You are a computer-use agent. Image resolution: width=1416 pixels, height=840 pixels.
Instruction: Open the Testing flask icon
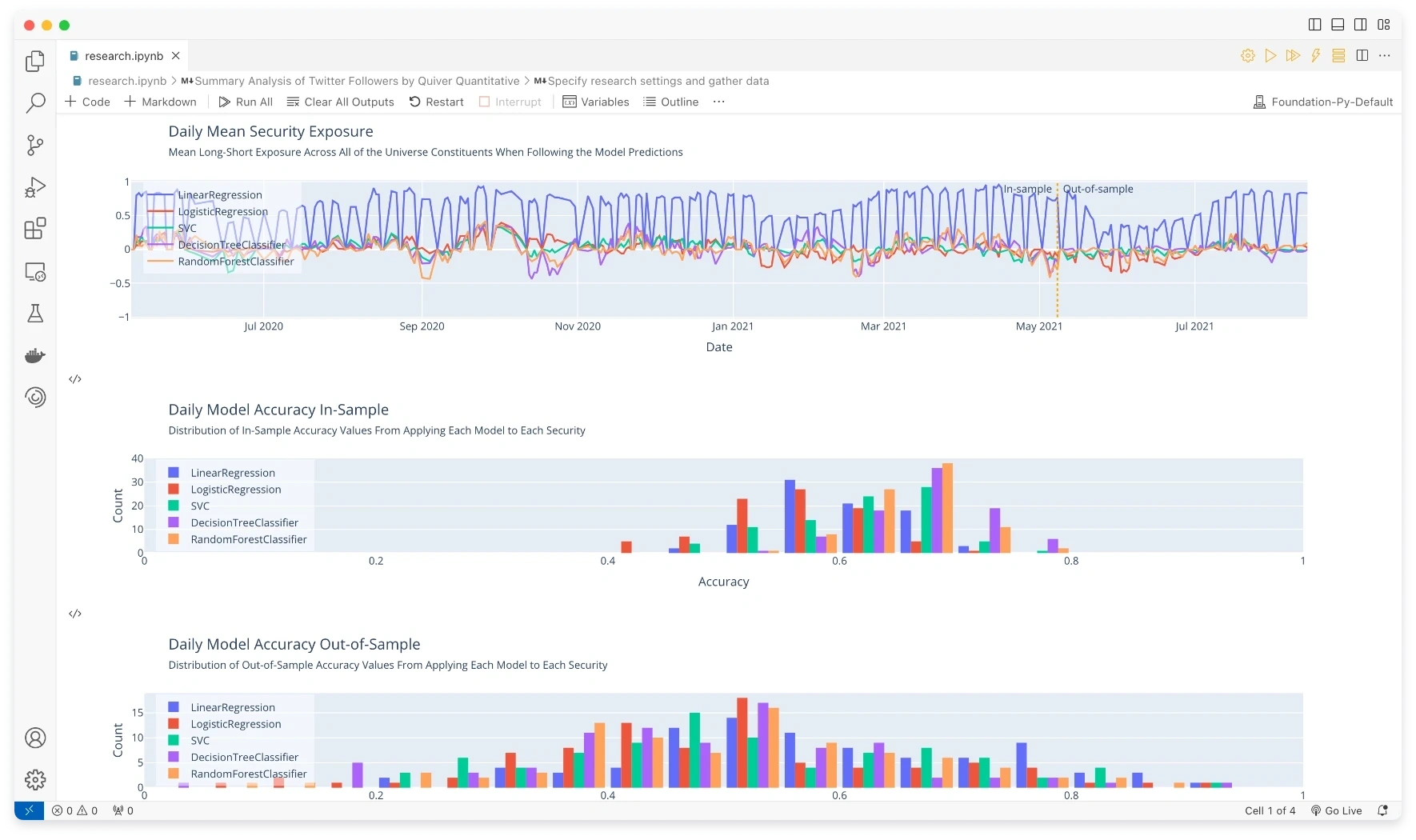35,314
